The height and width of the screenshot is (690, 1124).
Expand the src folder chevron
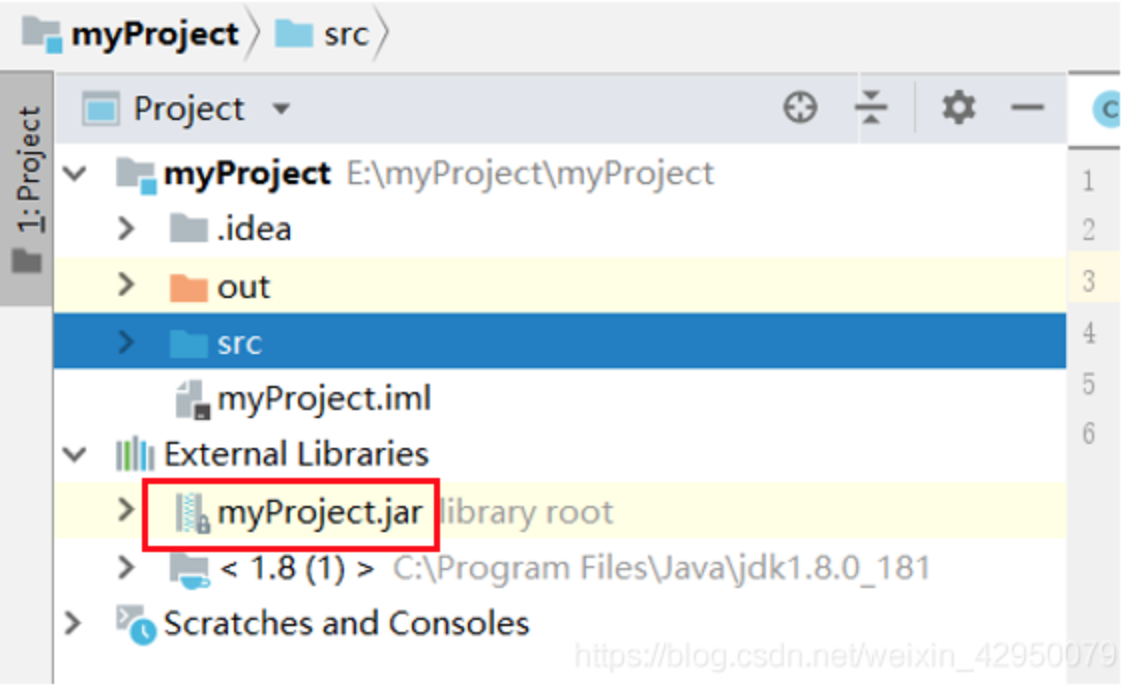[x=126, y=342]
